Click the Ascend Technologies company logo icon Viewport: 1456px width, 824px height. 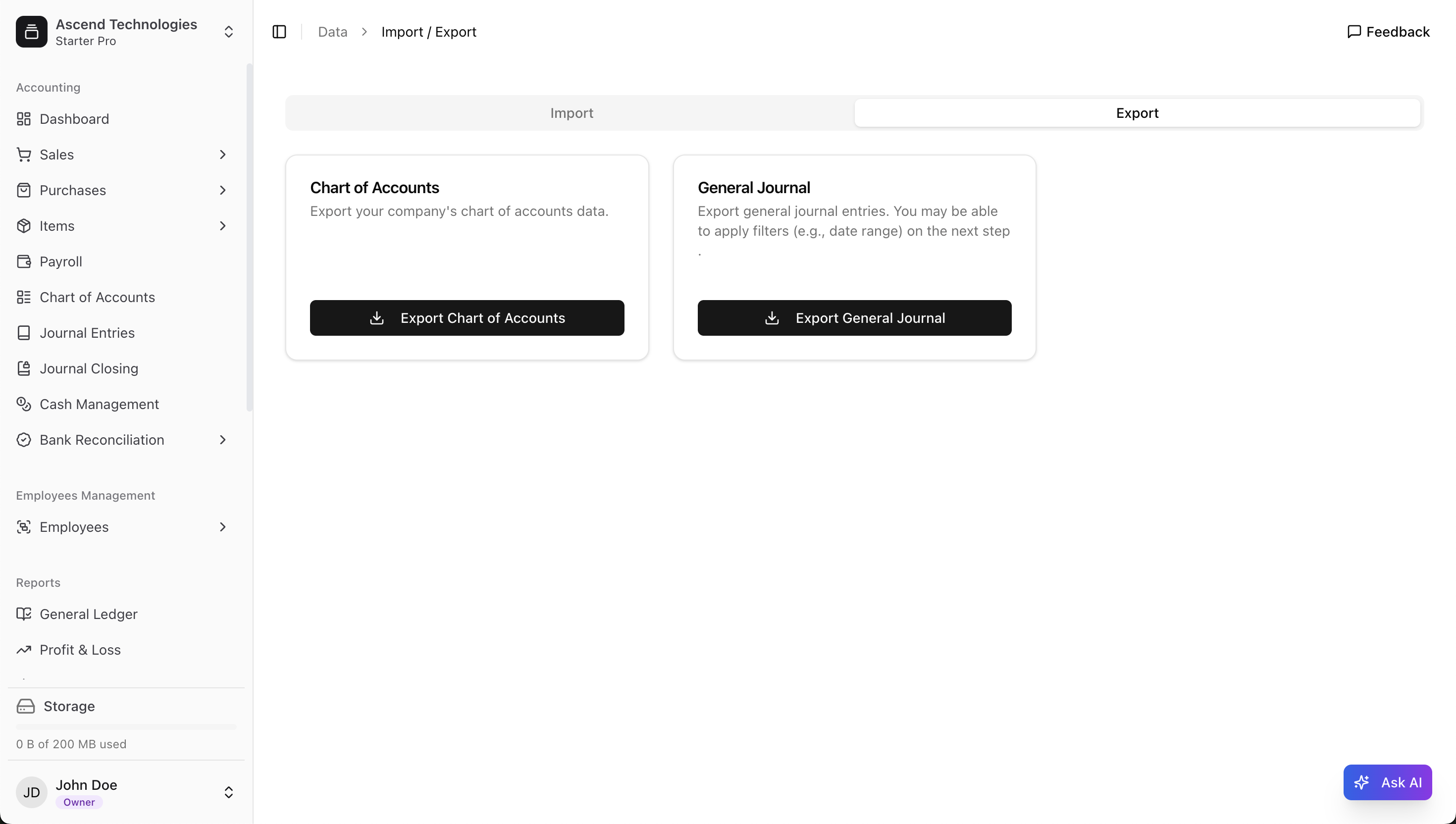32,32
